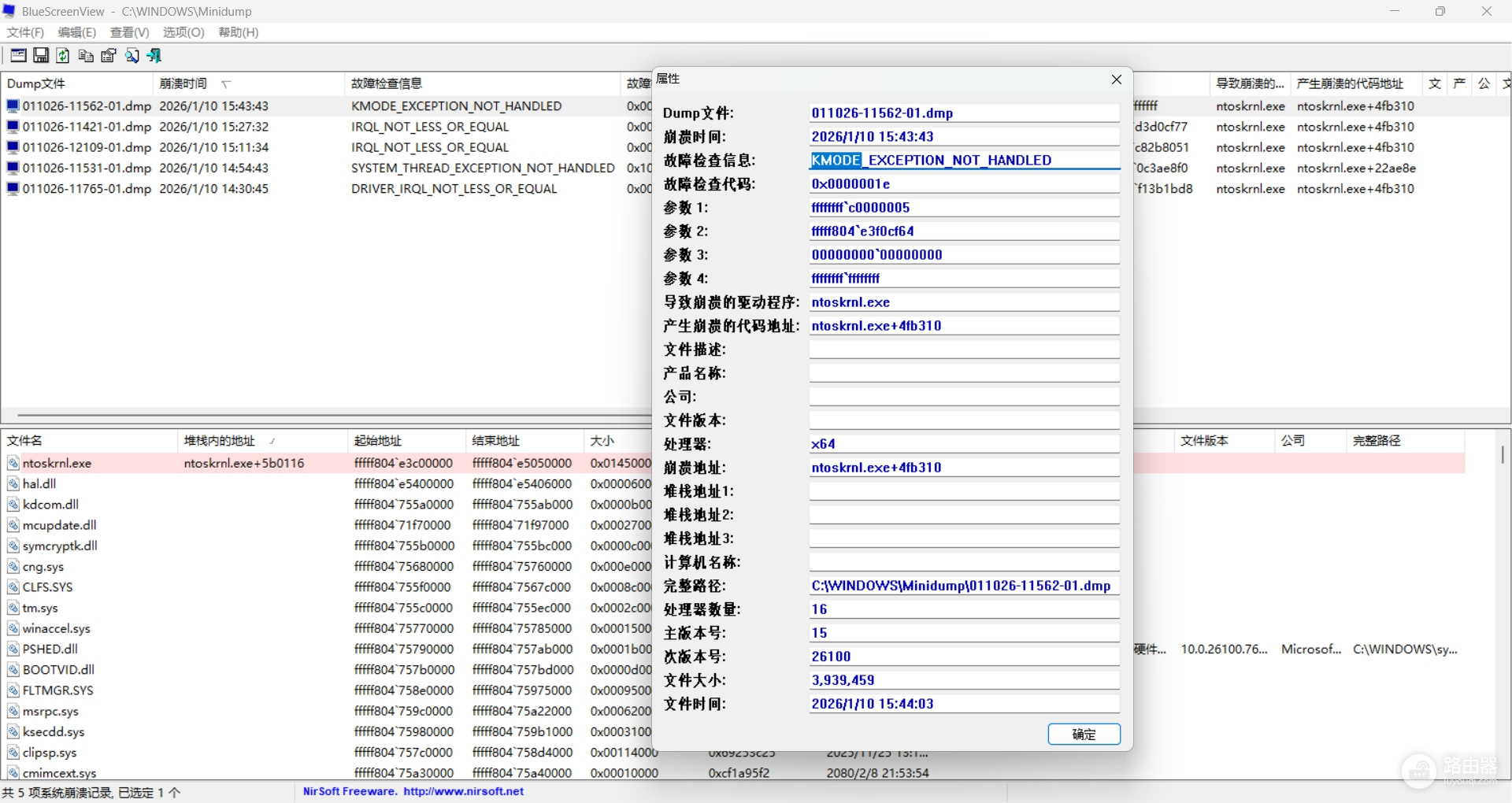Select the clipsp.sys driver row
The image size is (1512, 803).
[50, 753]
